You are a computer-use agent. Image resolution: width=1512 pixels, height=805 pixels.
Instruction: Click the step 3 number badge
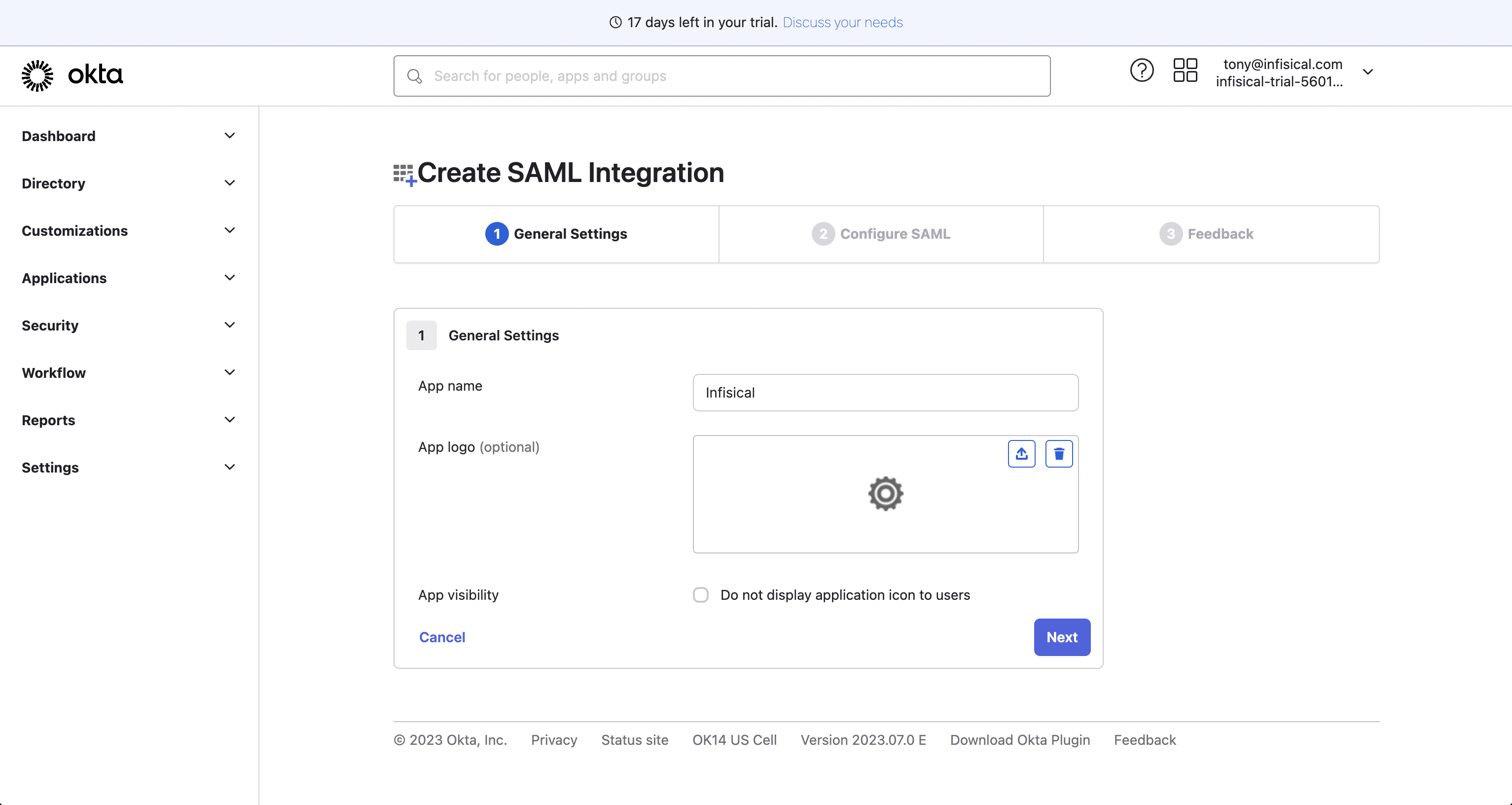click(x=1170, y=234)
